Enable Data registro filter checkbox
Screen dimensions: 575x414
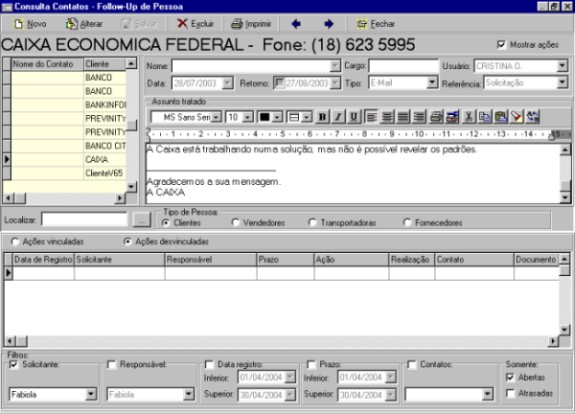(209, 364)
